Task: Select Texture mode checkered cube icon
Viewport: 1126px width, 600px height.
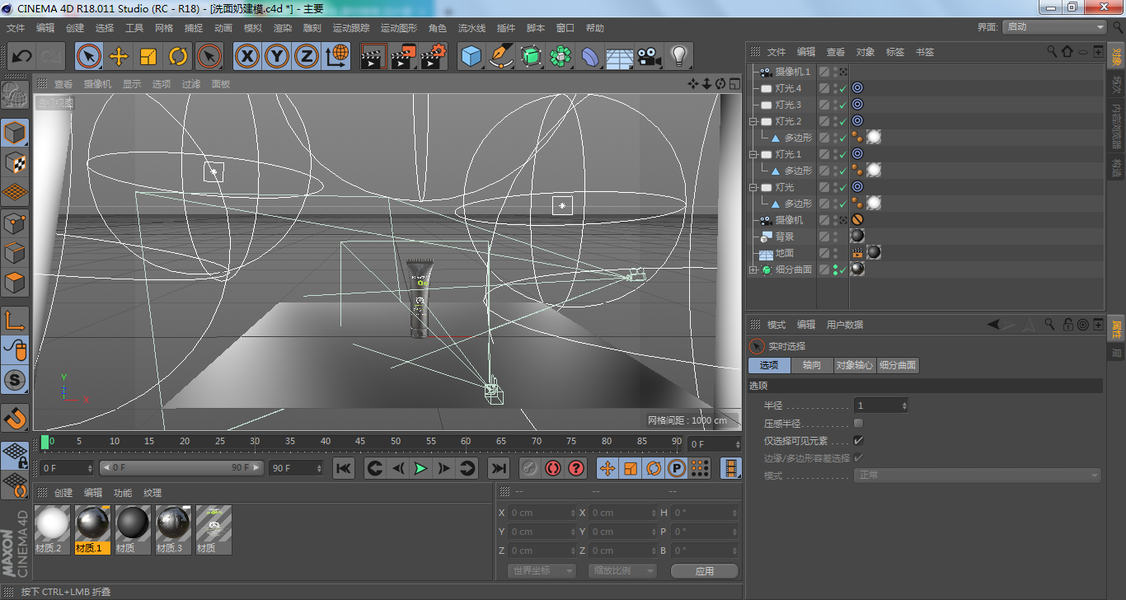Action: [14, 163]
